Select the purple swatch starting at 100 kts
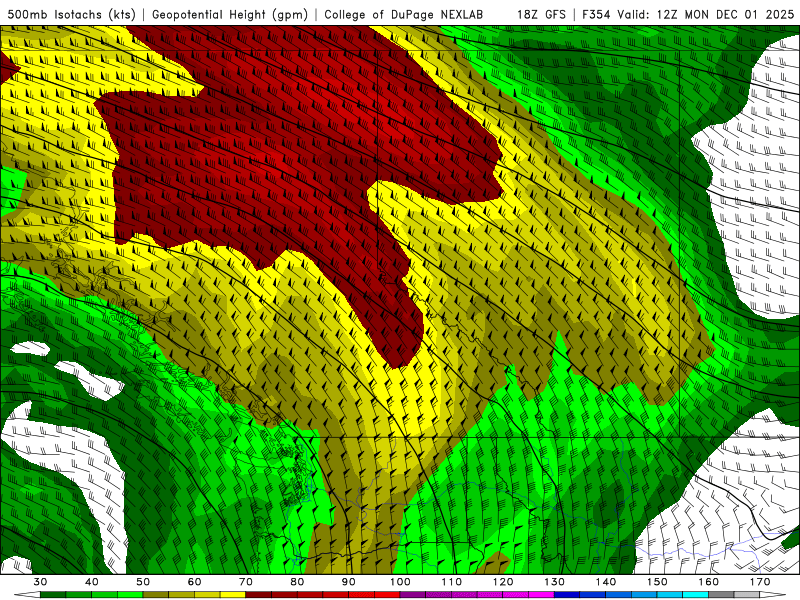 click(x=413, y=594)
